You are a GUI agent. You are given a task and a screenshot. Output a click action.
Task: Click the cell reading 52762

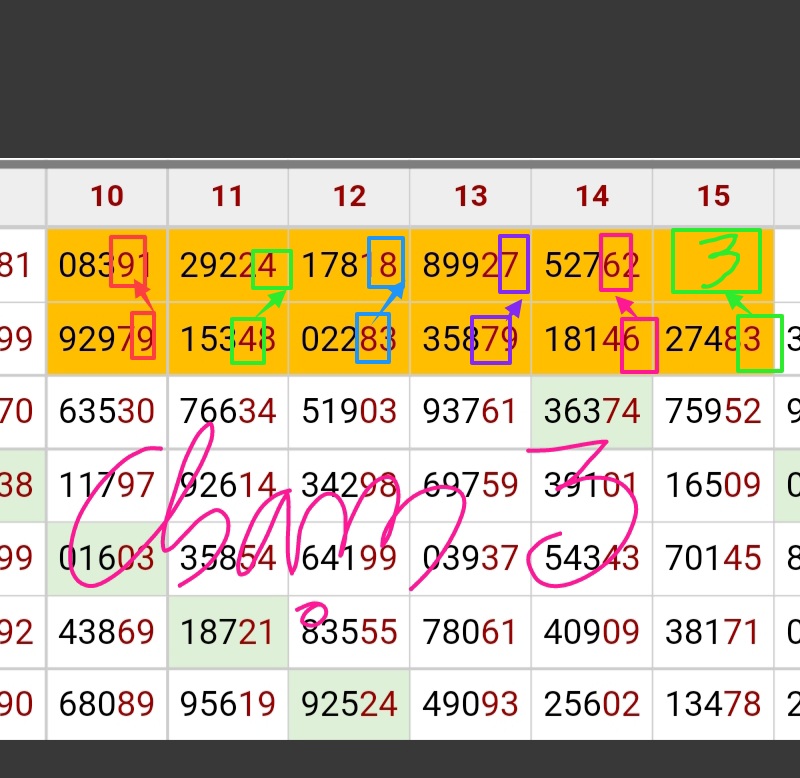pyautogui.click(x=592, y=266)
